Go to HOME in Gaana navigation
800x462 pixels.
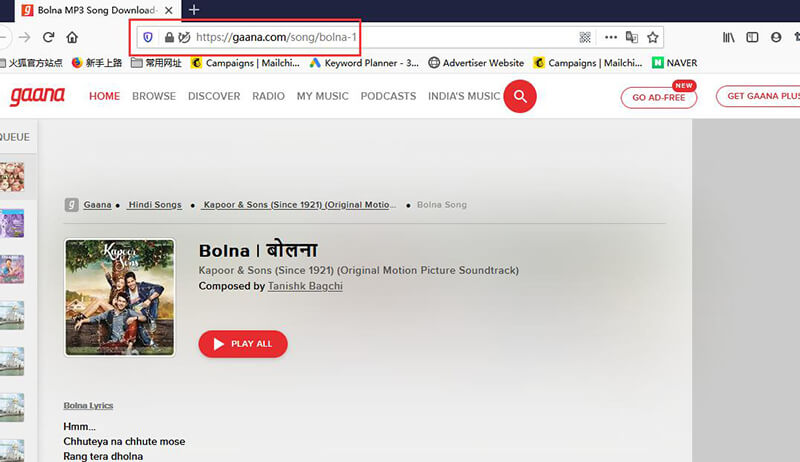pyautogui.click(x=105, y=96)
